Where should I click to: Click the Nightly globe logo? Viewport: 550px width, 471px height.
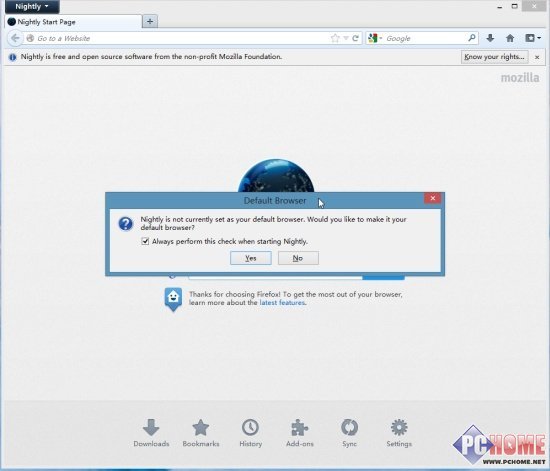276,175
